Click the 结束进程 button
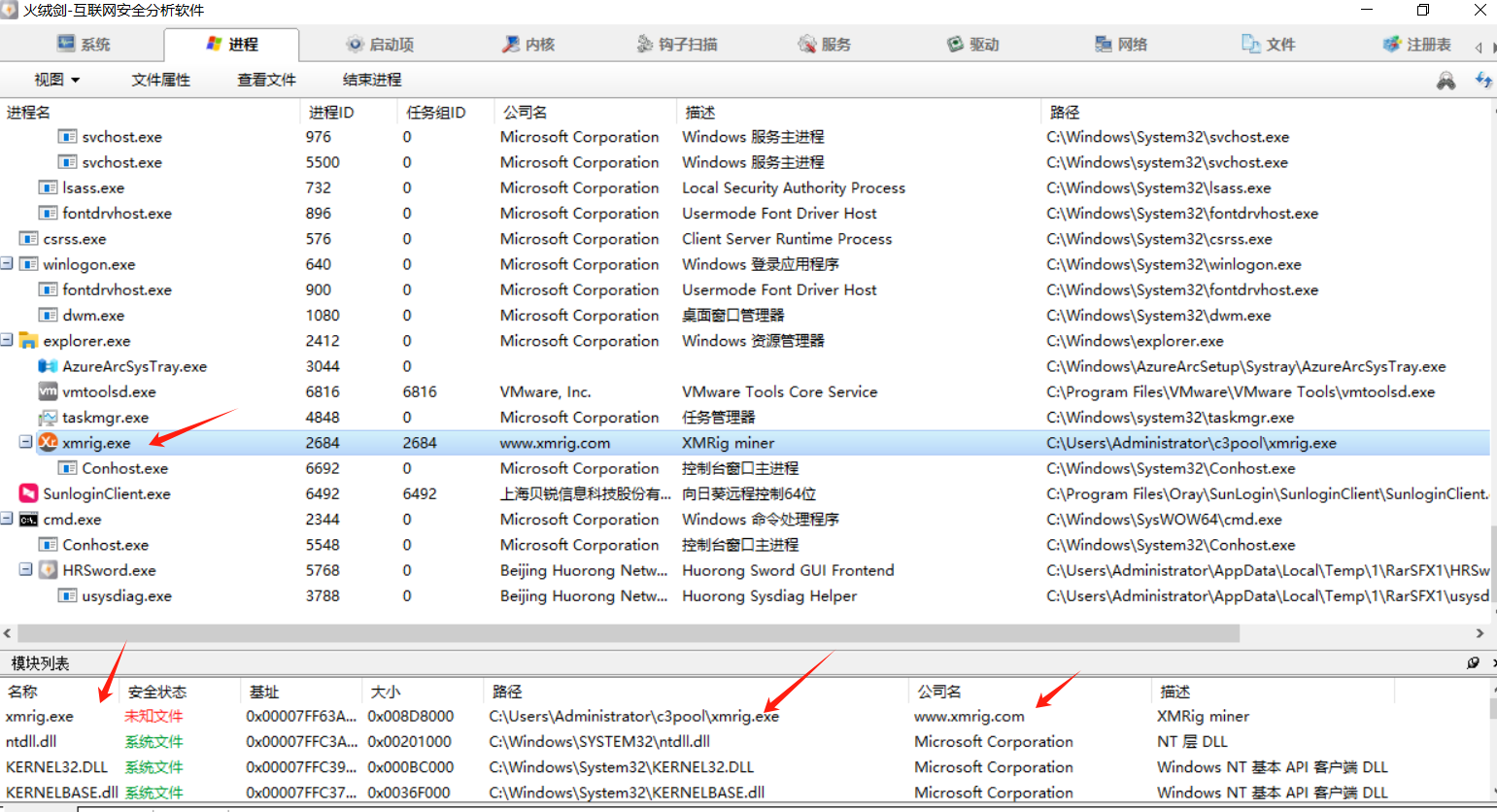 coord(372,80)
